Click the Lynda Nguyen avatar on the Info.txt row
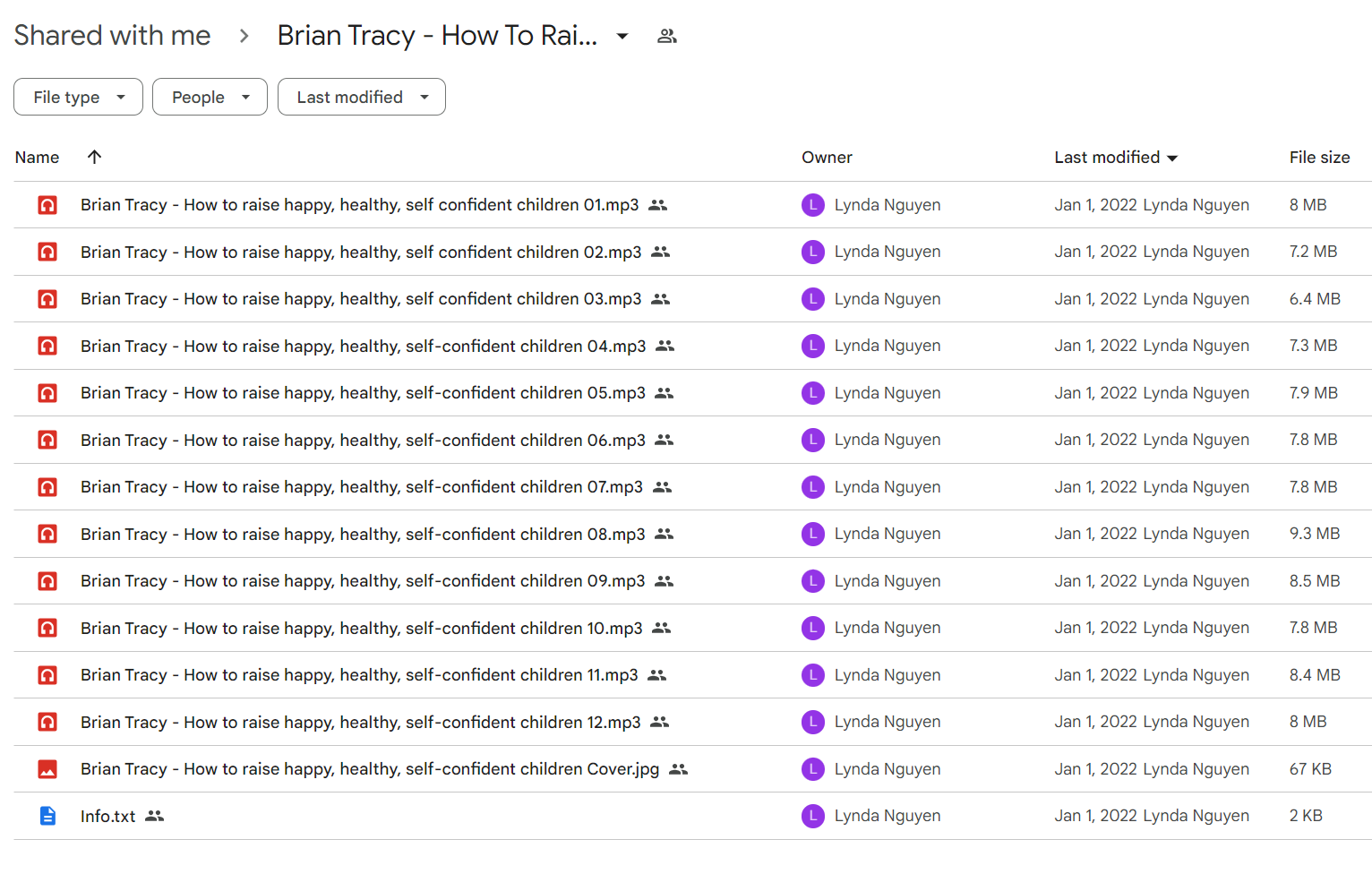The width and height of the screenshot is (1372, 891). (813, 816)
